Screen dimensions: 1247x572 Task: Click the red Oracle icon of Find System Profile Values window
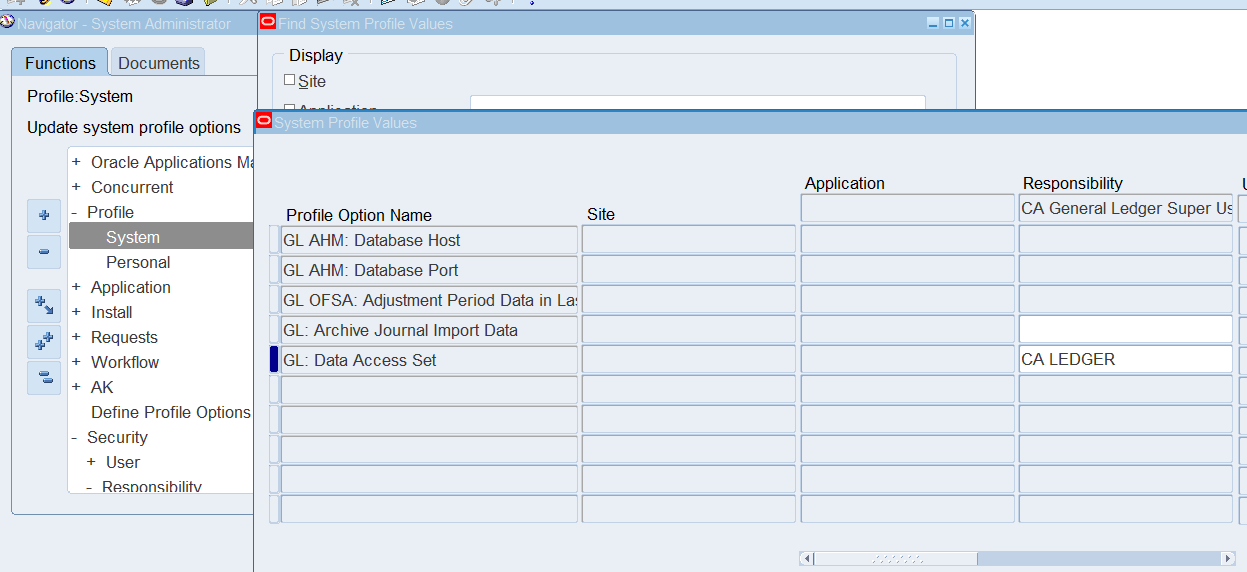268,22
